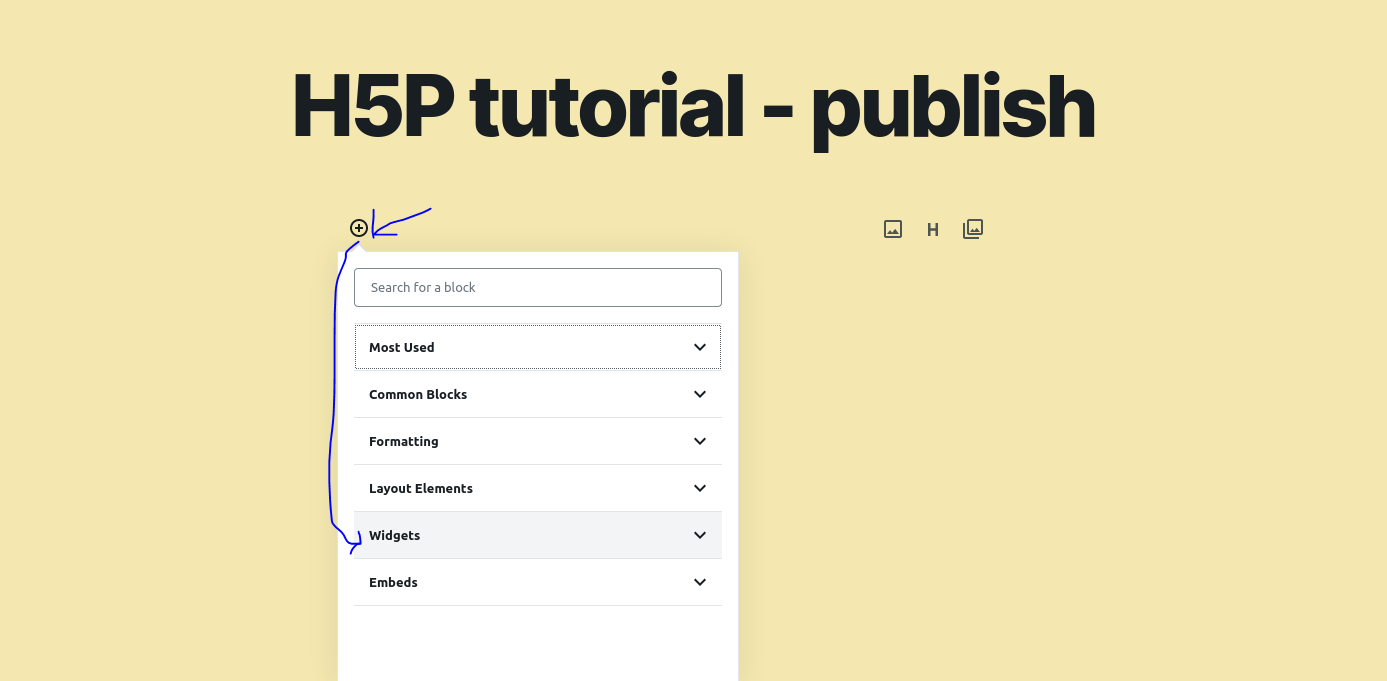Insert an Image block via icon
This screenshot has height=681, width=1387.
893,229
